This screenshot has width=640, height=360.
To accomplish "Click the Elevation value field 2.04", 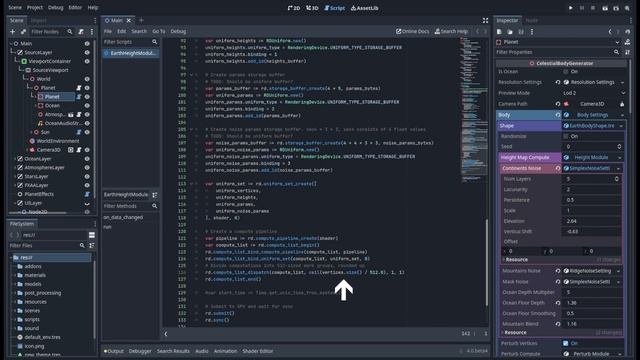I will tap(592, 221).
